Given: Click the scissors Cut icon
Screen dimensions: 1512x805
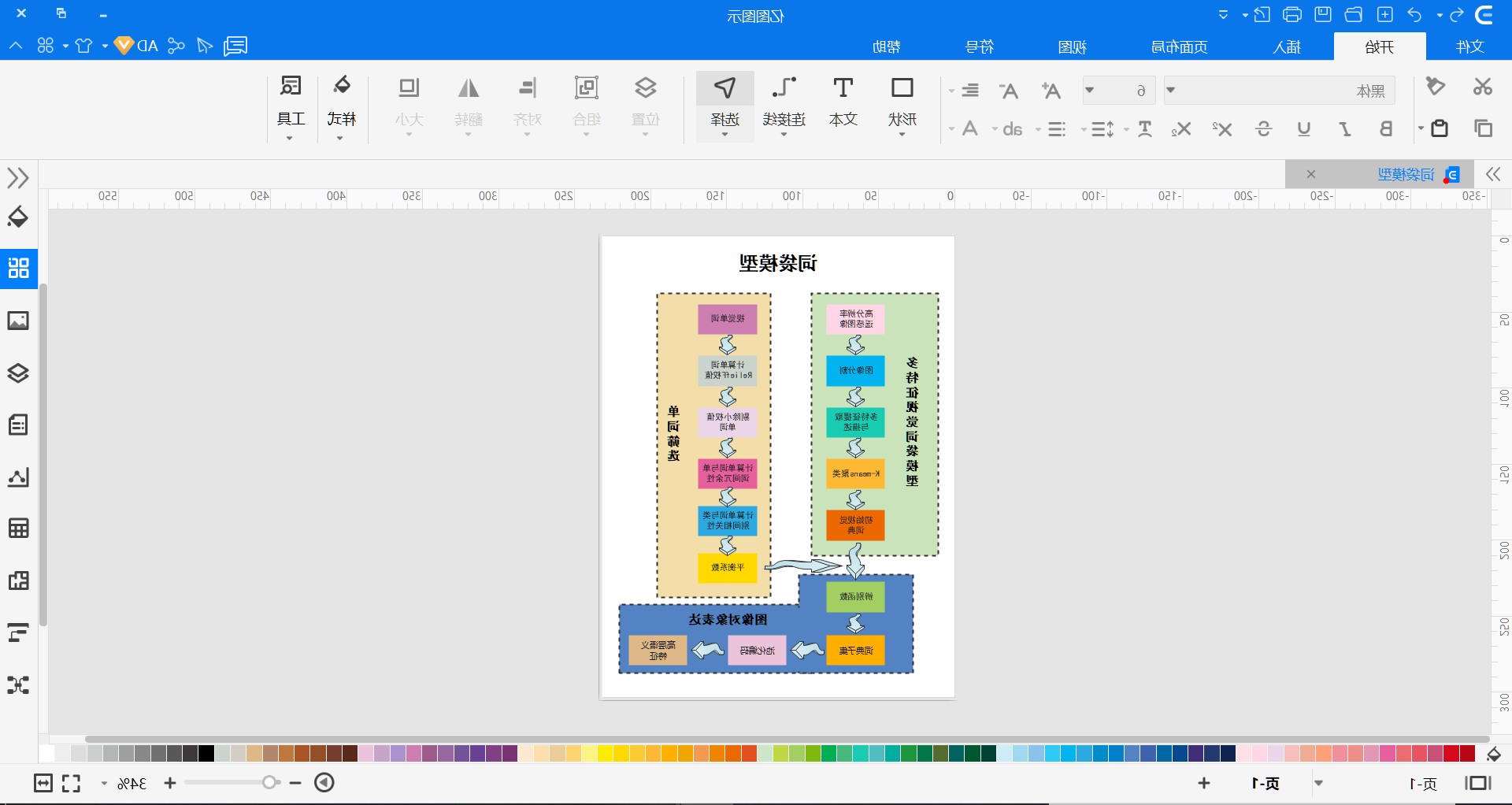Looking at the screenshot, I should (1483, 87).
